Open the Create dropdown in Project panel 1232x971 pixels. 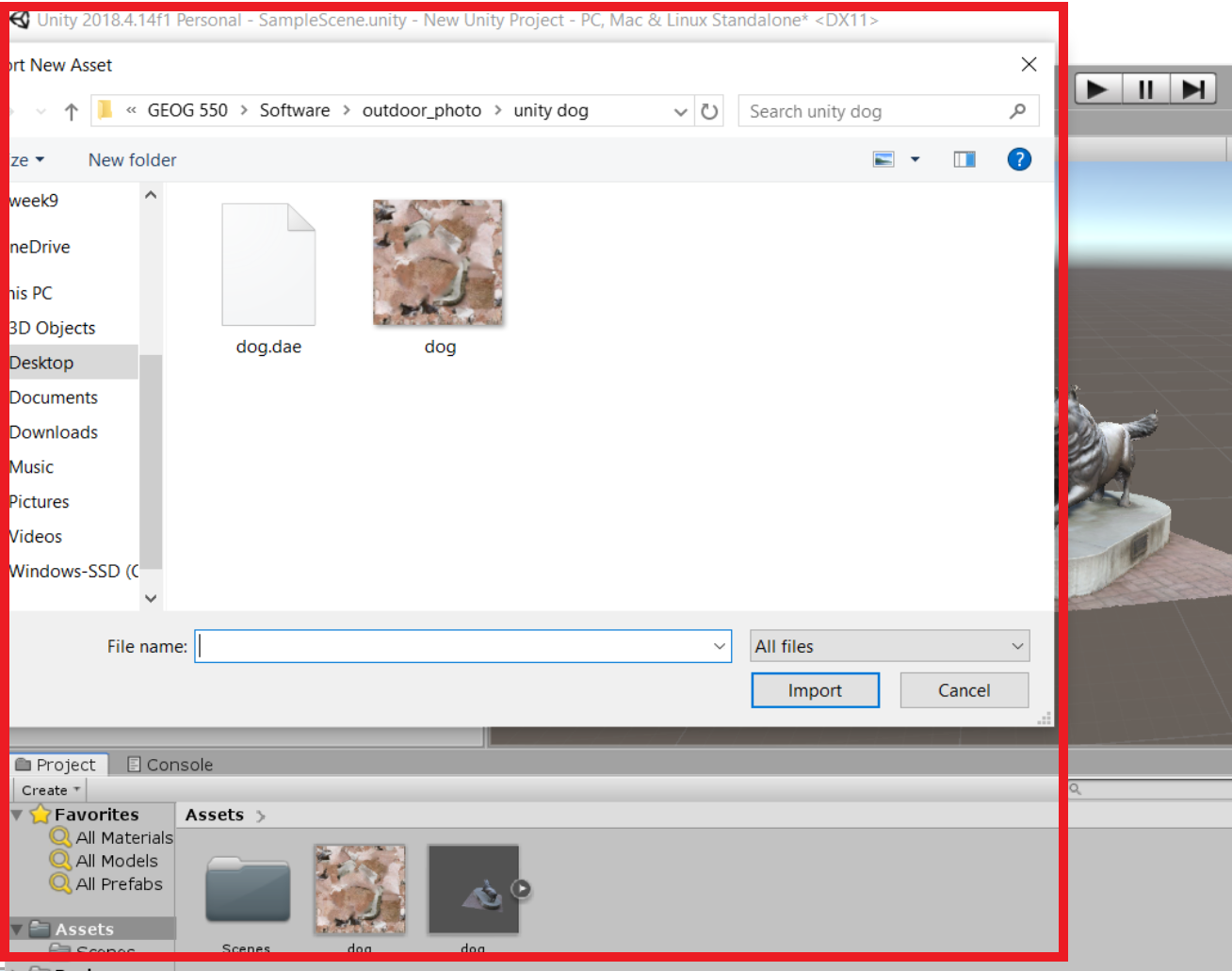[51, 790]
